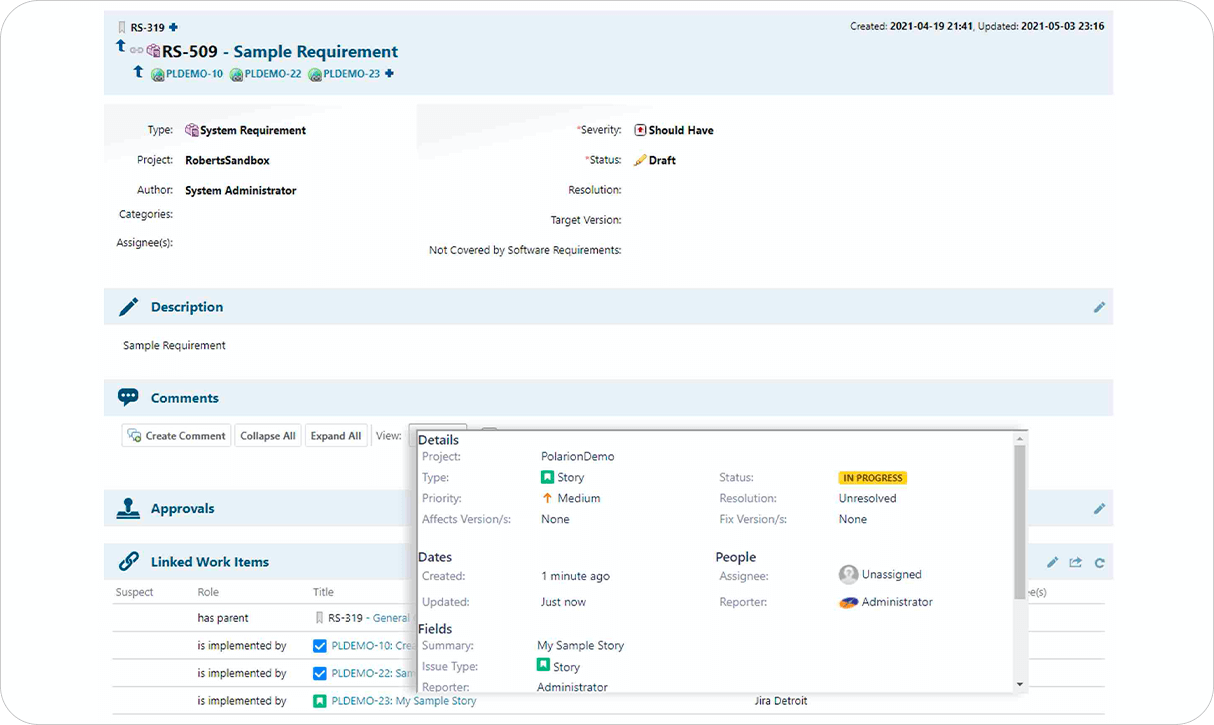Edit Linked Work Items with pencil icon
This screenshot has height=725, width=1214.
point(1052,563)
